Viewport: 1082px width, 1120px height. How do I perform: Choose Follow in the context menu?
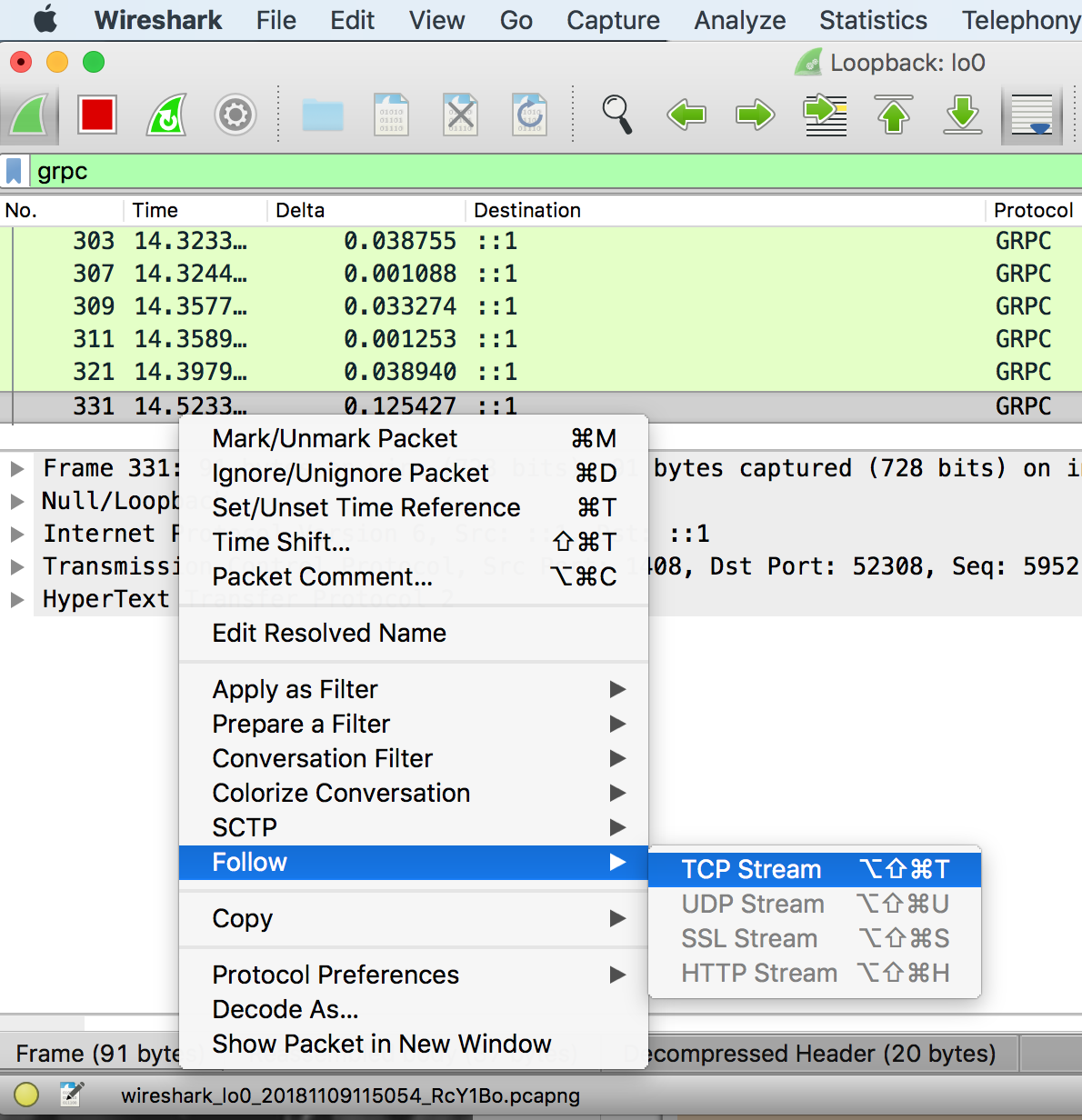(x=414, y=862)
